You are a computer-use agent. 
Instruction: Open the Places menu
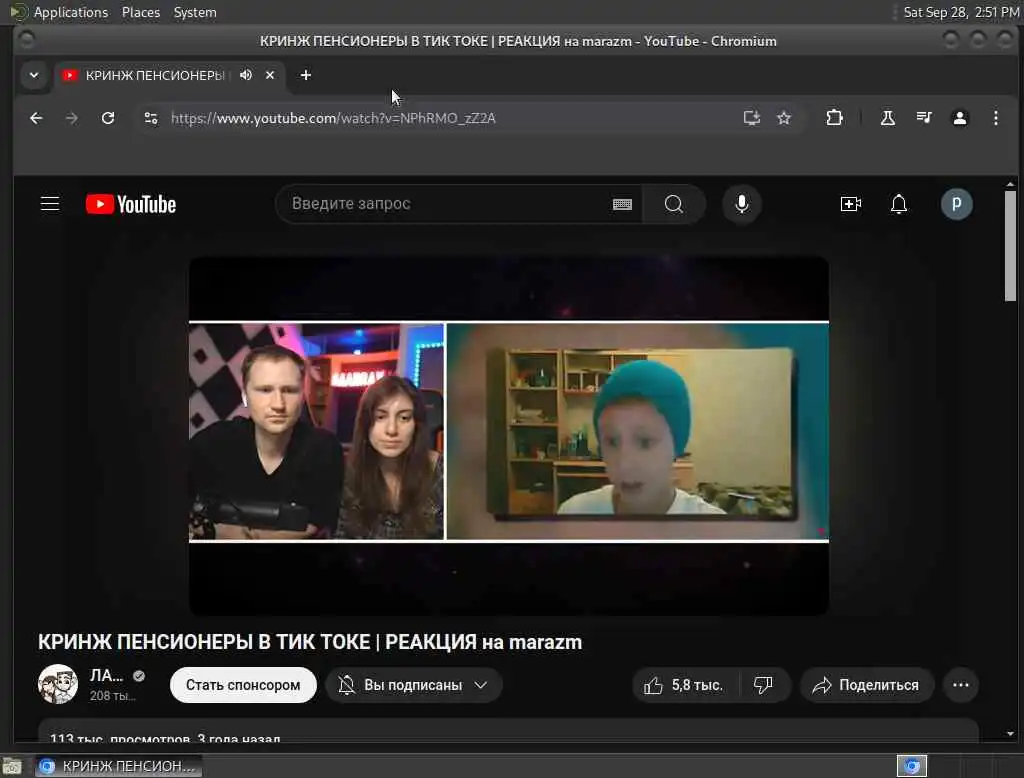(140, 12)
